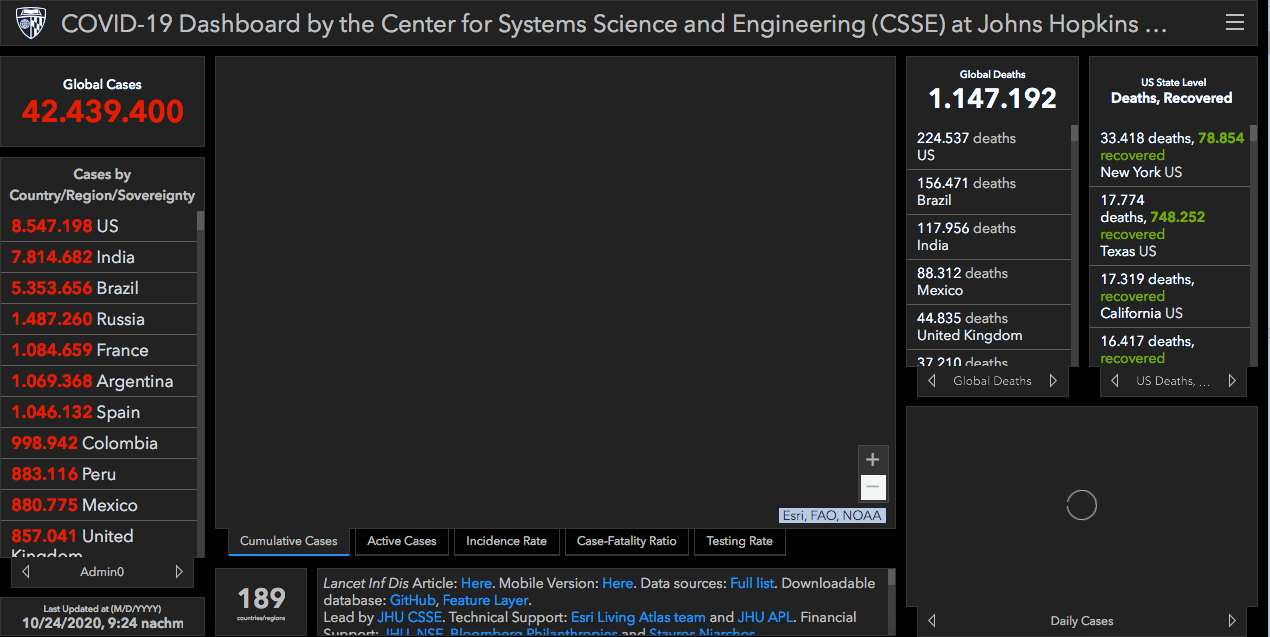Open Esri Living Atlas team link

(638, 617)
